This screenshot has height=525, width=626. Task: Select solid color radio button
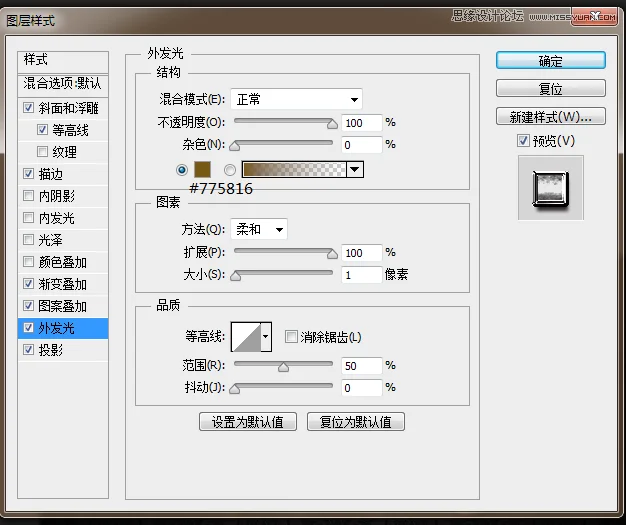tap(182, 170)
